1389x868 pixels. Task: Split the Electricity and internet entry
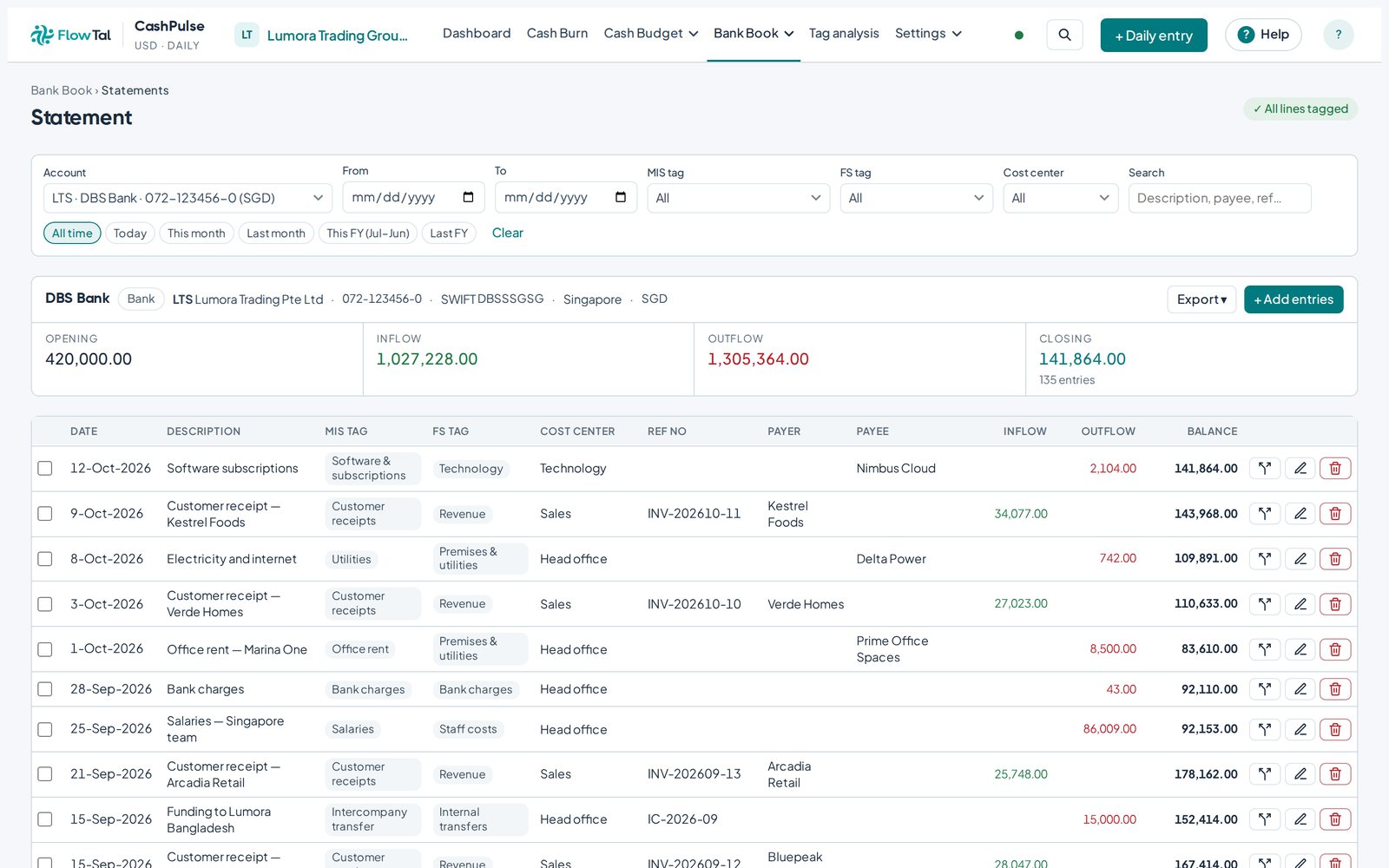click(x=1265, y=559)
